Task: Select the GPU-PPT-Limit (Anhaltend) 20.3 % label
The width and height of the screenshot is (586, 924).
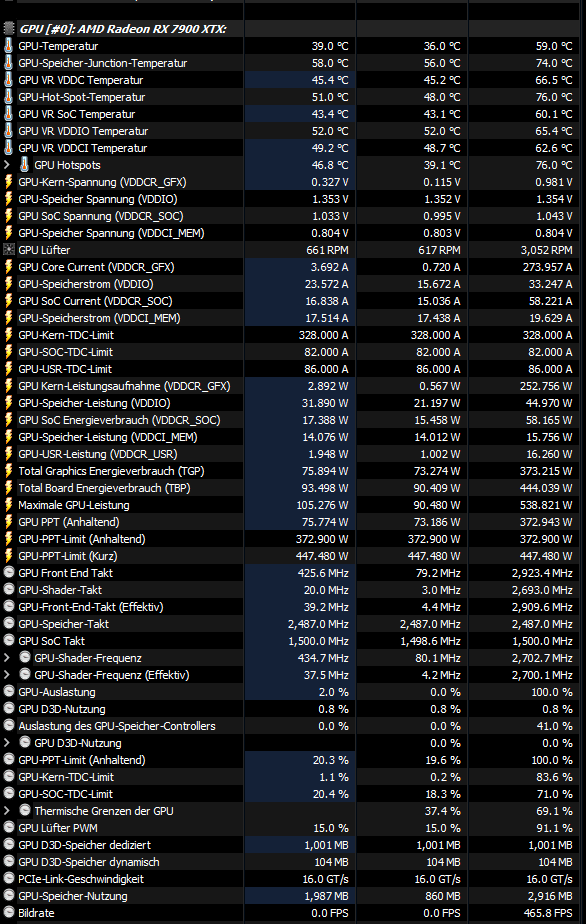Action: click(x=82, y=760)
